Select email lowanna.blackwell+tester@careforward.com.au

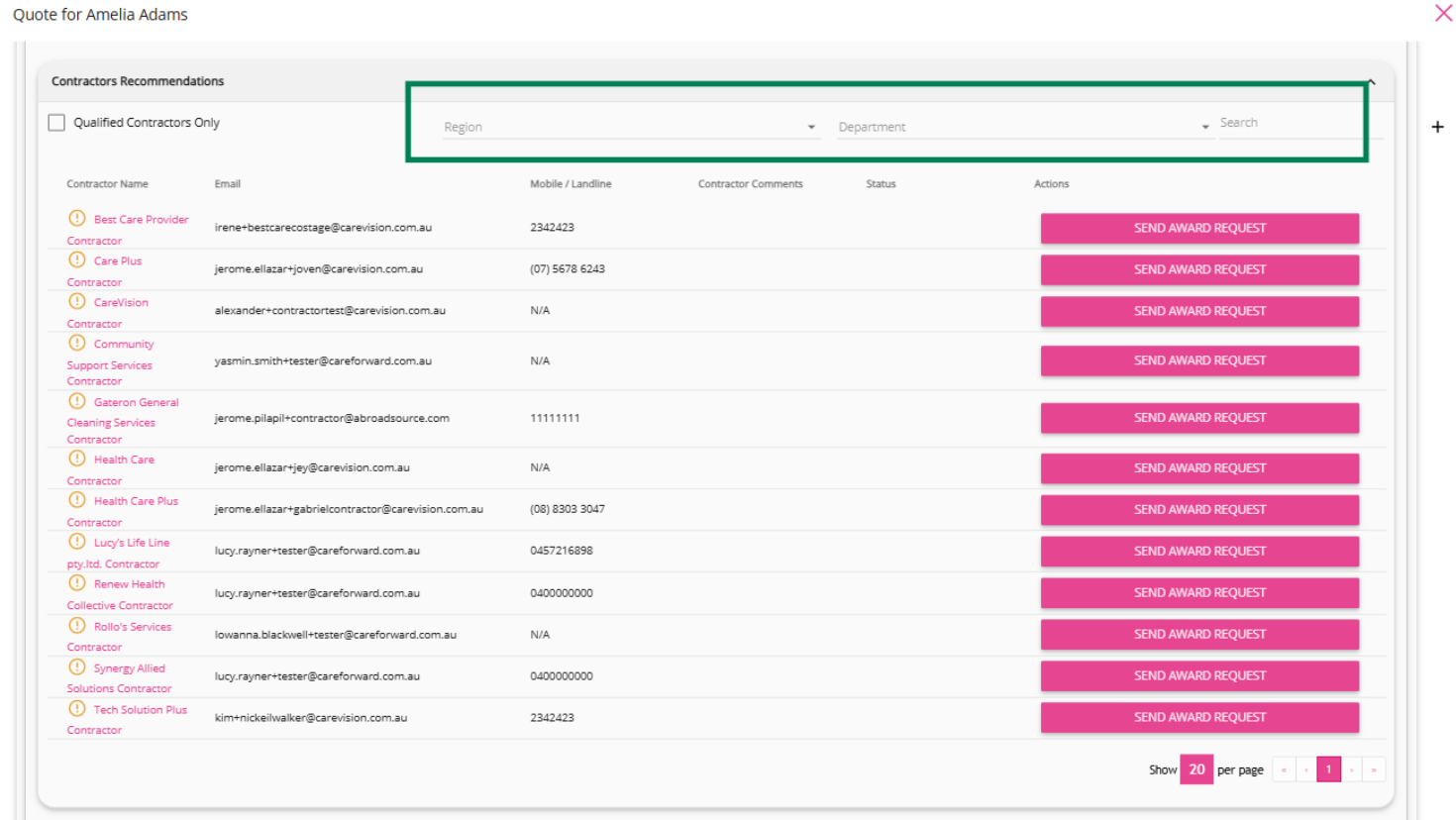coord(336,635)
